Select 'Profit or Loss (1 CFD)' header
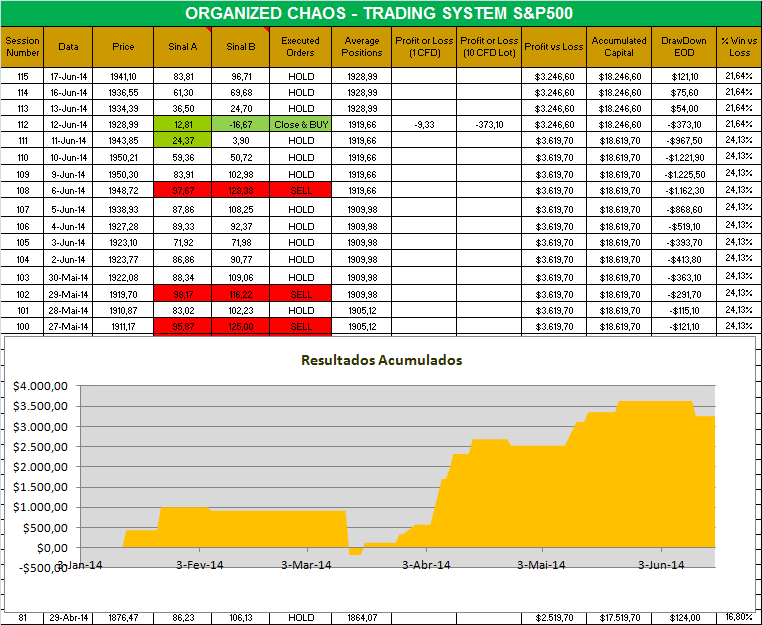The height and width of the screenshot is (625, 762). (x=424, y=47)
